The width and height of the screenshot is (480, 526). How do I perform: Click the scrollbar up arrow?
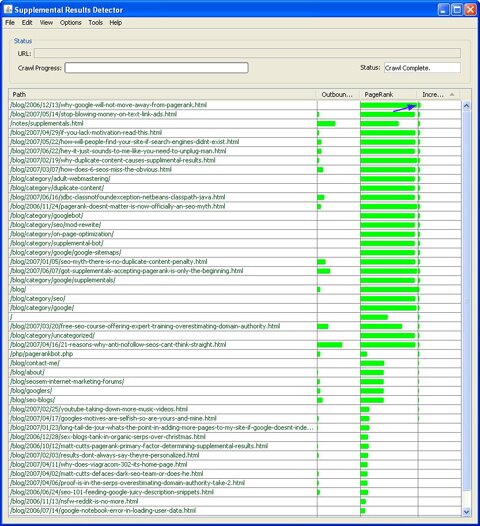pyautogui.click(x=466, y=106)
